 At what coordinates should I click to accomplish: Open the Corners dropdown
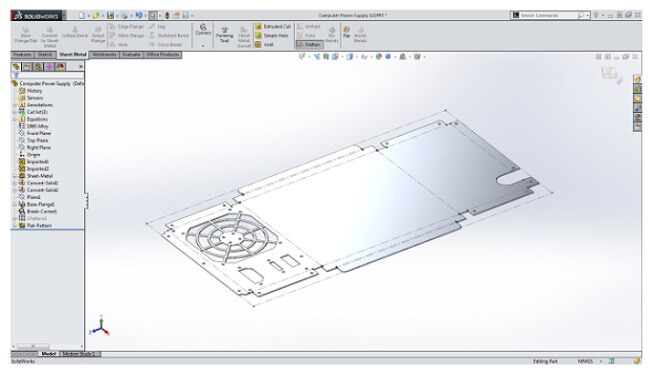(x=203, y=46)
